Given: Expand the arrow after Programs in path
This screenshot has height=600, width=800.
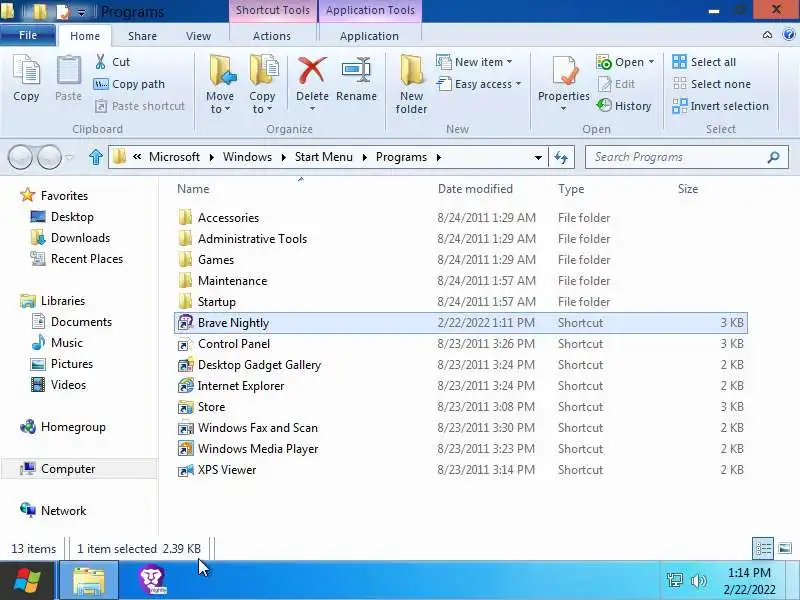Looking at the screenshot, I should pyautogui.click(x=439, y=157).
